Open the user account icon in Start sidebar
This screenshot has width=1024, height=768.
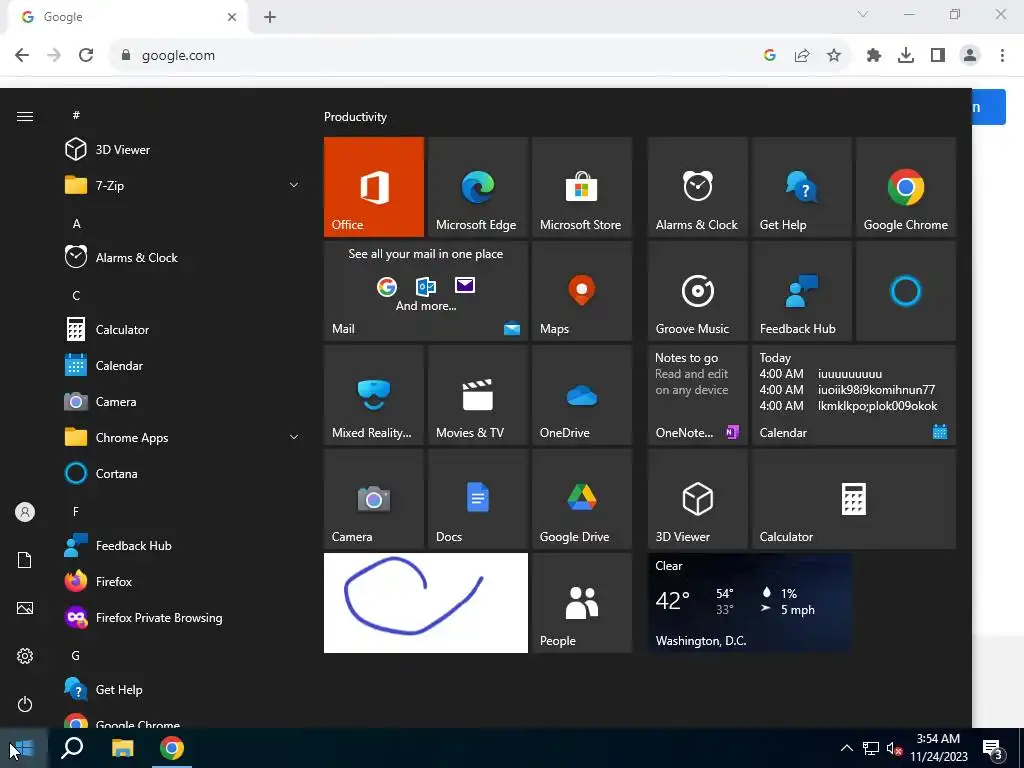pos(25,512)
